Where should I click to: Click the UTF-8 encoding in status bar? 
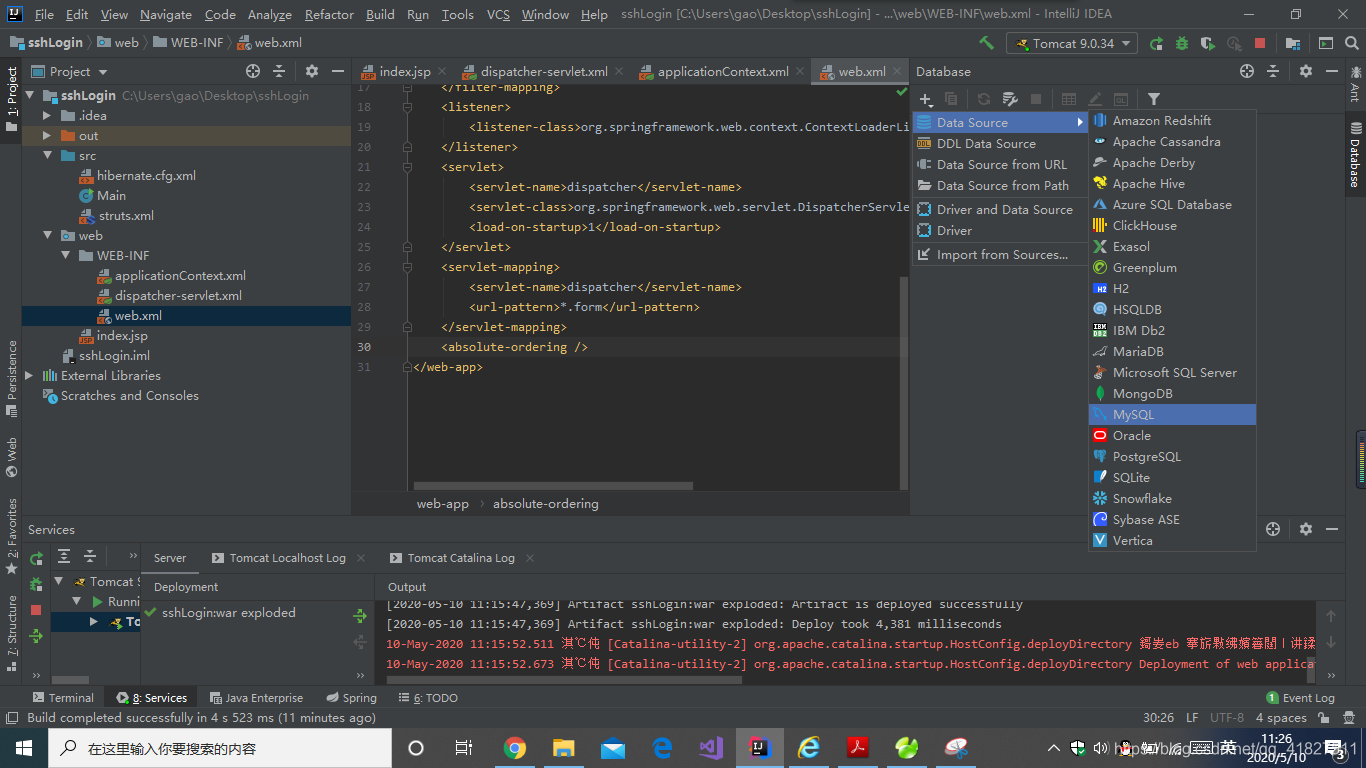(1227, 718)
